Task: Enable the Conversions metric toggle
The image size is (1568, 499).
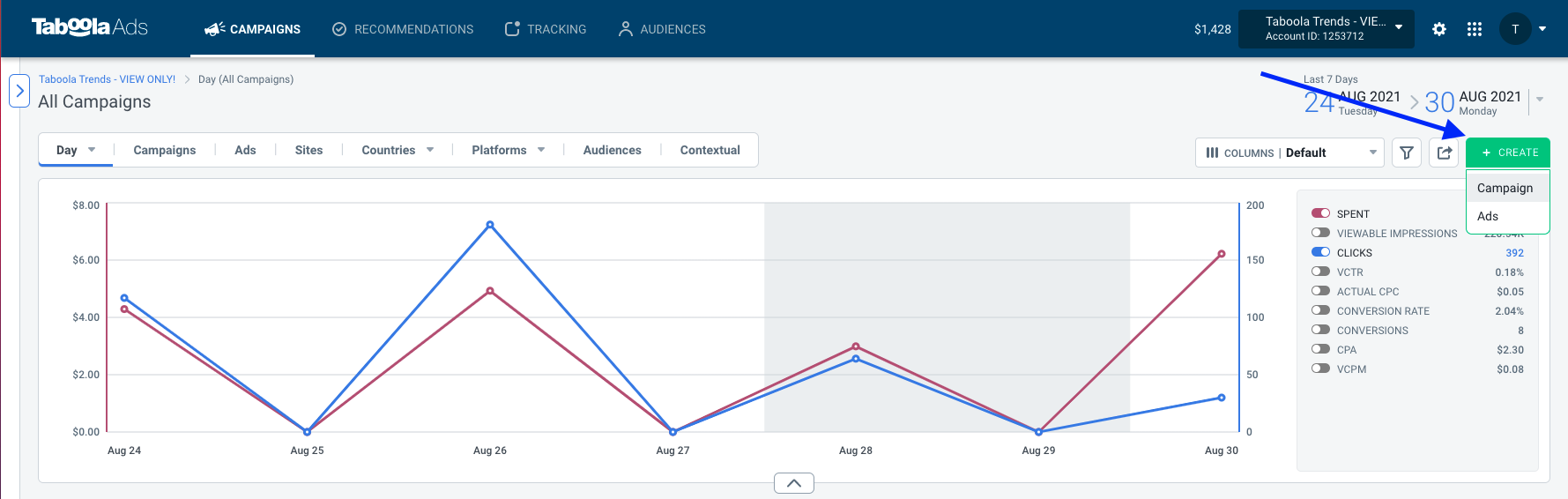Action: coord(1320,330)
